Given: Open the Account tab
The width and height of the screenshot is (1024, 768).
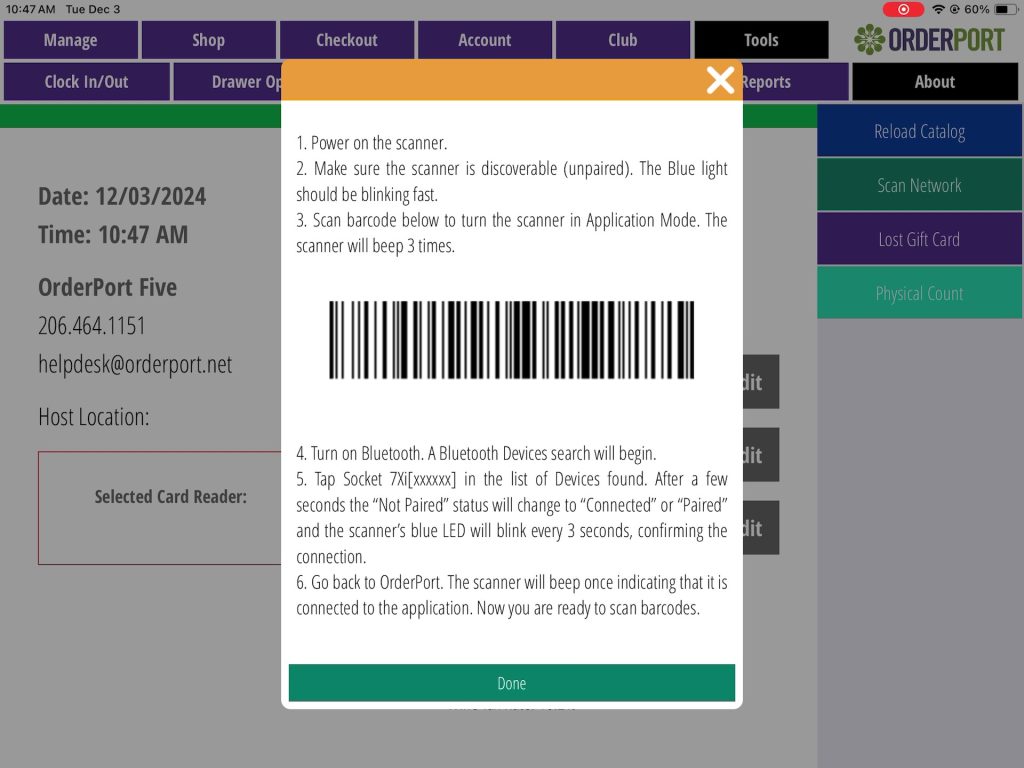Looking at the screenshot, I should (x=484, y=40).
